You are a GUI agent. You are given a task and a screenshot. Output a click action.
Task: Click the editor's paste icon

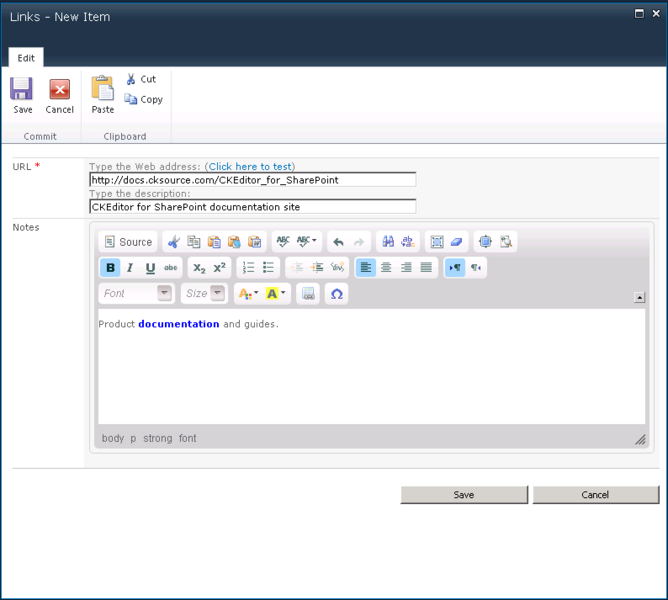click(214, 242)
